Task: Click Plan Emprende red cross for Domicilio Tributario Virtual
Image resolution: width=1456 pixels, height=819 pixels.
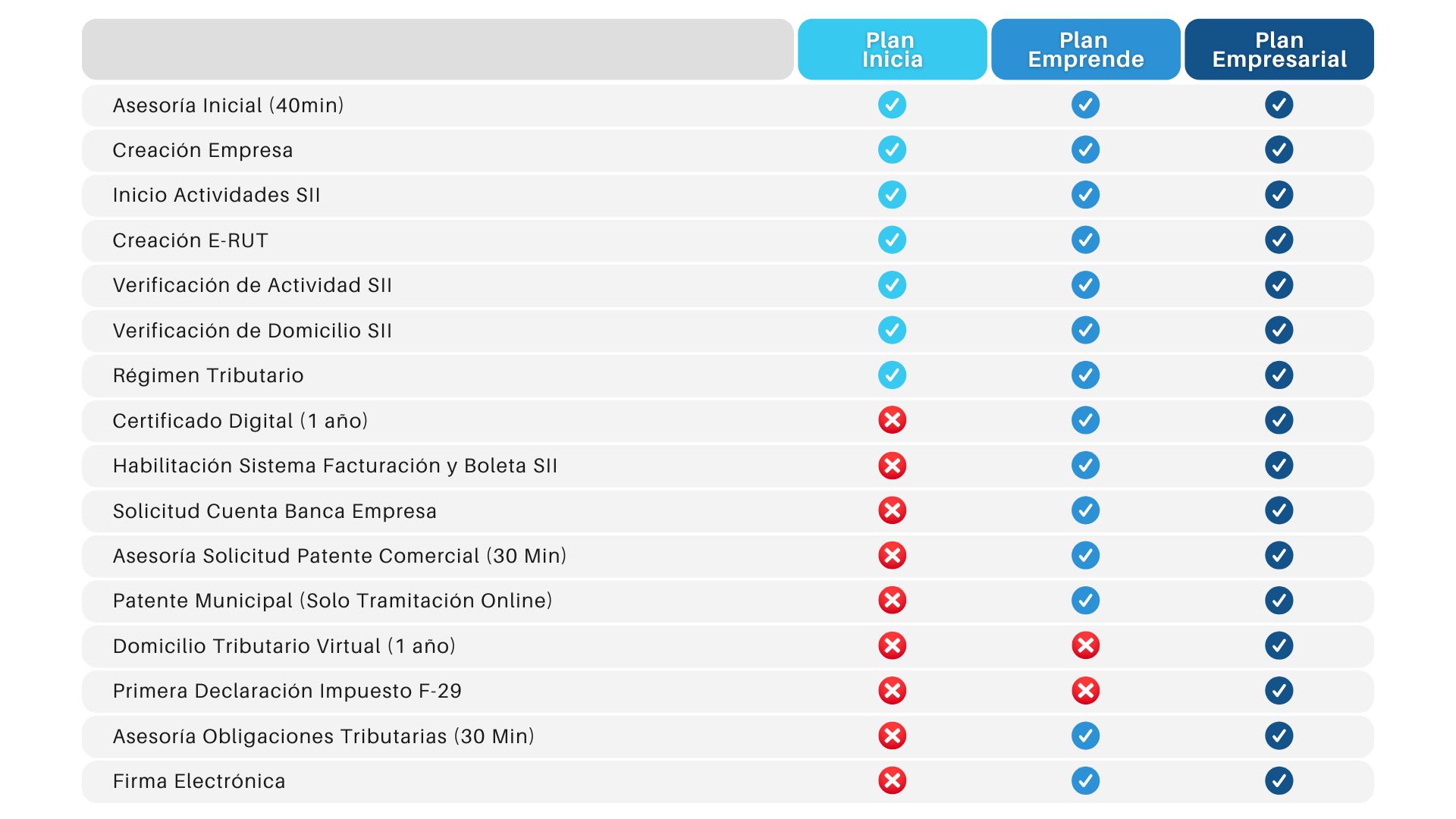Action: (x=1085, y=645)
